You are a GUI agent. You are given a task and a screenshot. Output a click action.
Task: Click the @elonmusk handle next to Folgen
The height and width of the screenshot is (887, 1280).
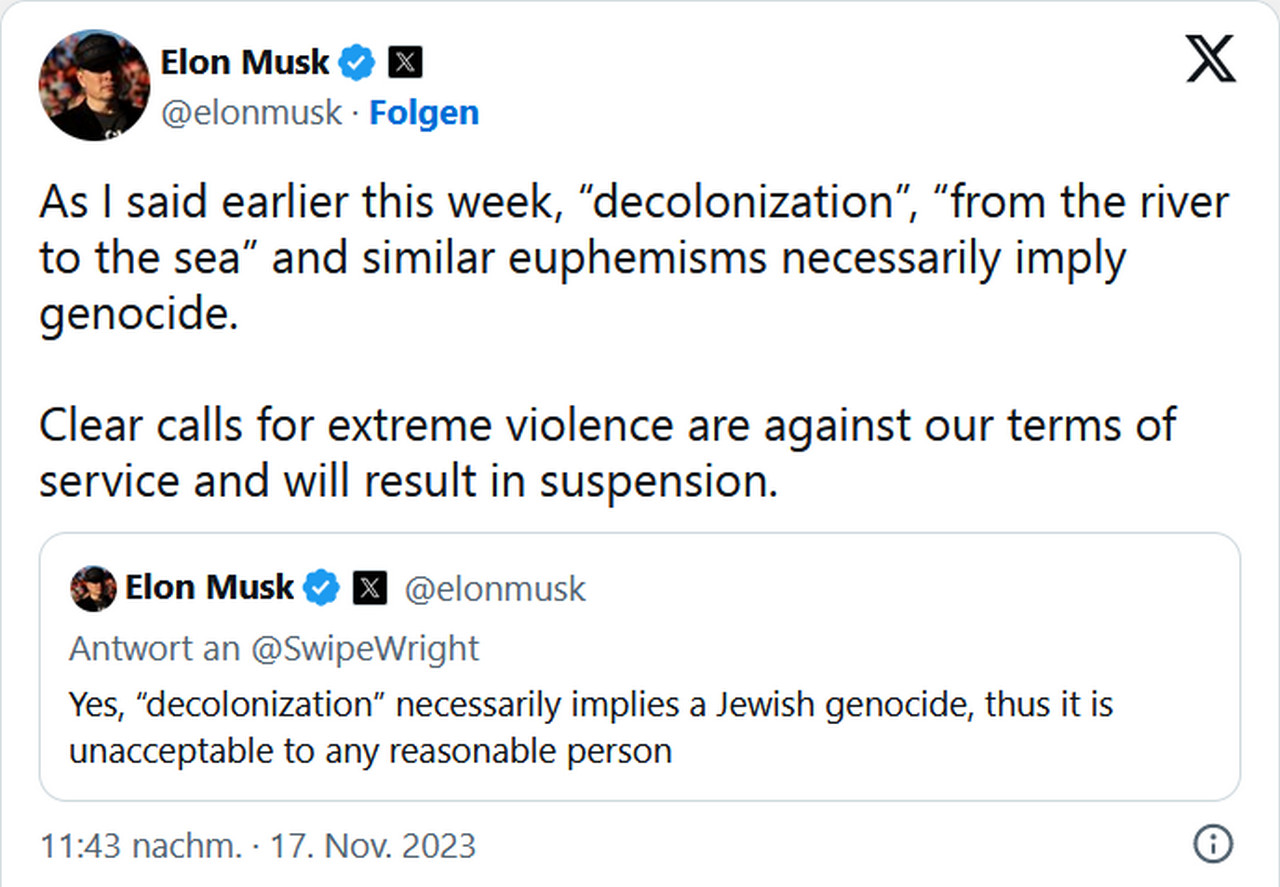(251, 113)
